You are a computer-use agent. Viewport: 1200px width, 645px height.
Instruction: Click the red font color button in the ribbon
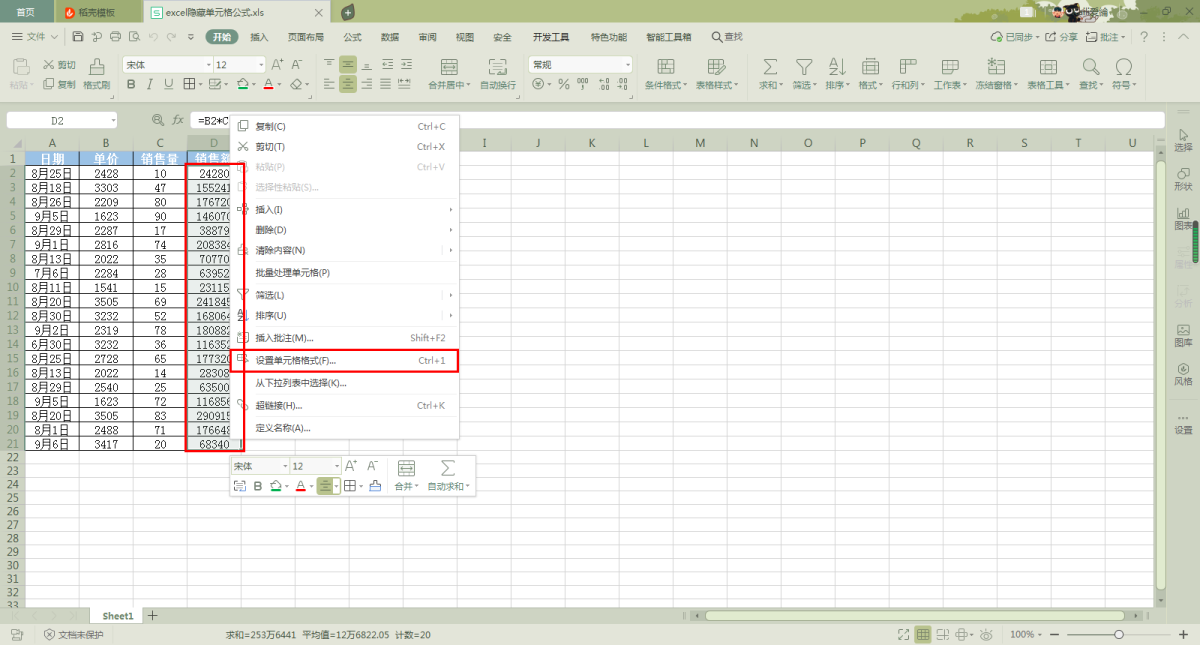tap(267, 85)
